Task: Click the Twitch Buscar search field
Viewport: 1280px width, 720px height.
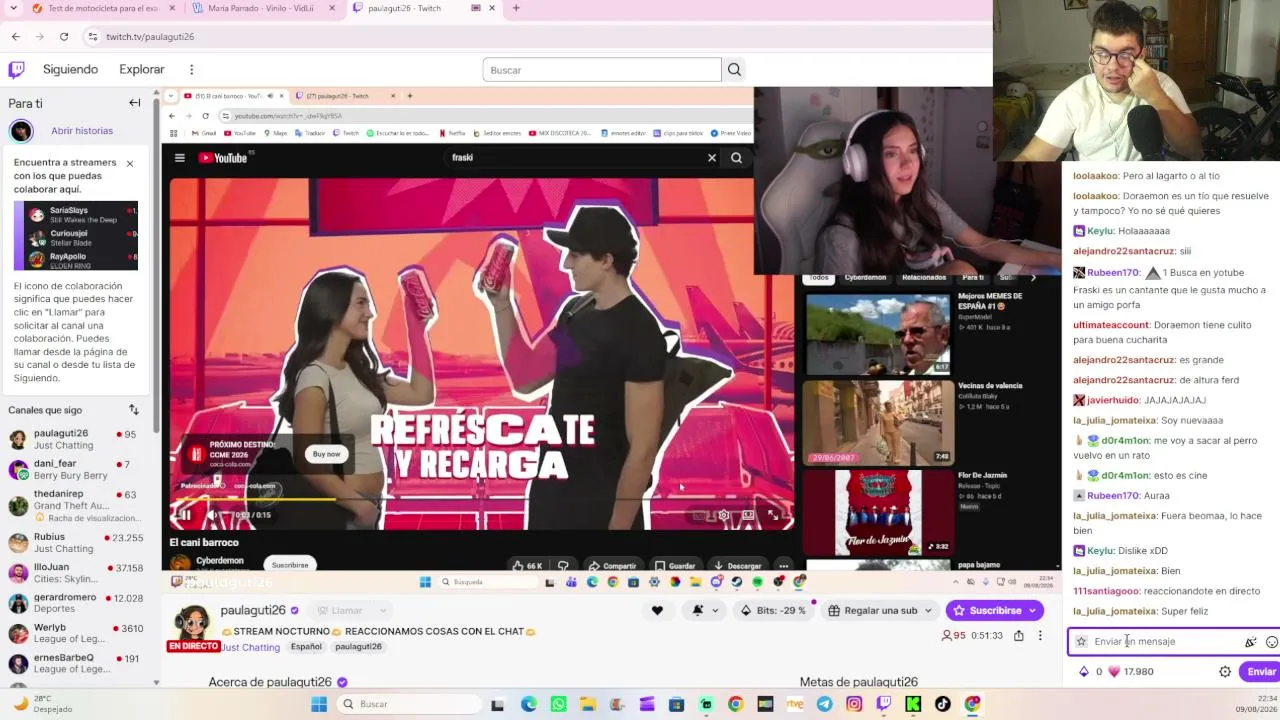Action: (x=602, y=70)
